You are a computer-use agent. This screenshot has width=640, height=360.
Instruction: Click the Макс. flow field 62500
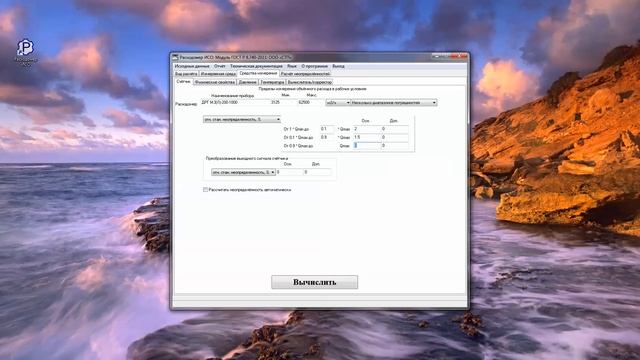pos(310,102)
